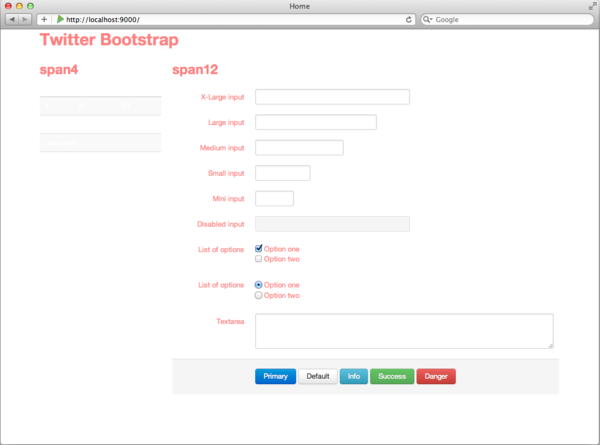
Task: Click the Disabled input field
Action: [332, 224]
